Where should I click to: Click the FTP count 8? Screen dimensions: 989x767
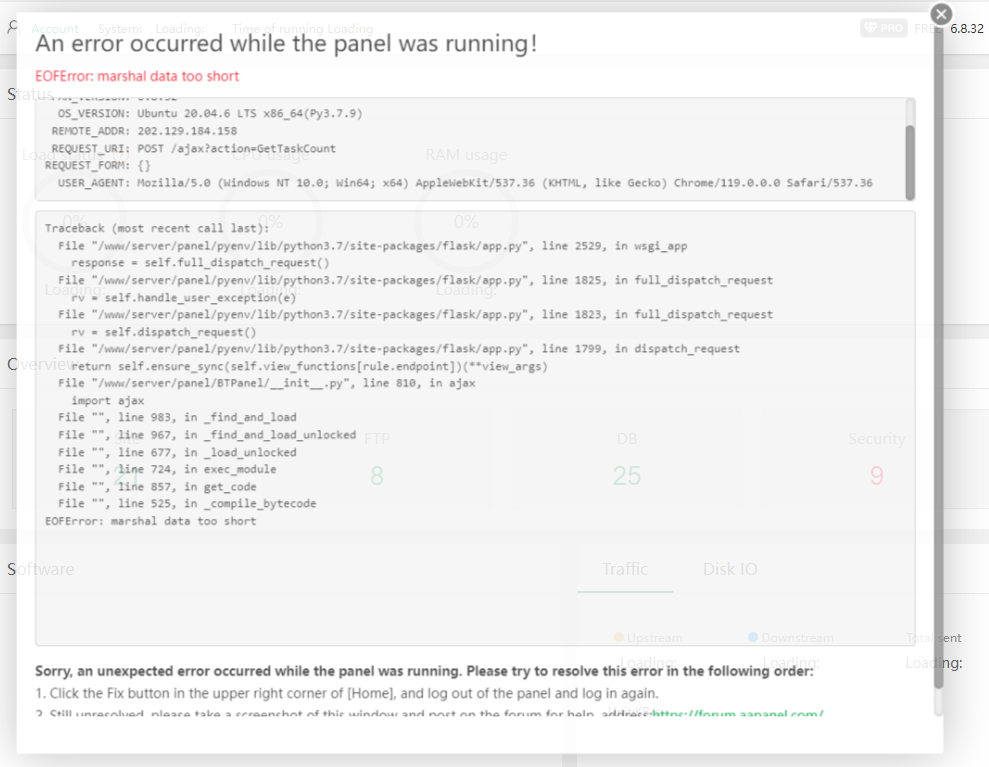[376, 476]
